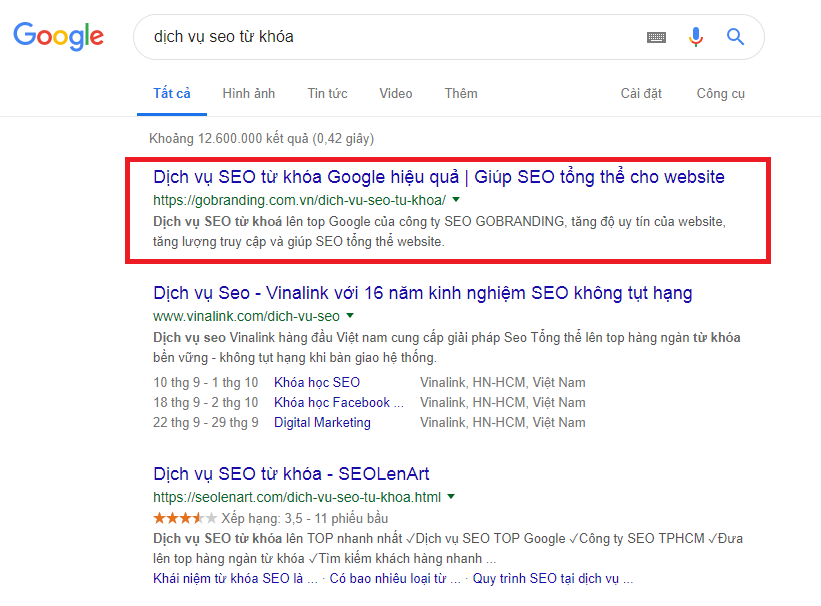
Task: Expand the 'Thêm' menu
Action: coord(461,93)
